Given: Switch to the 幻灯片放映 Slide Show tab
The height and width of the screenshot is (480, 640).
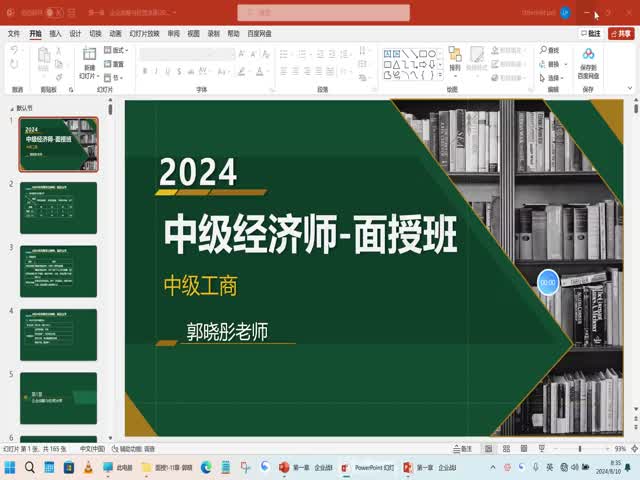Looking at the screenshot, I should pos(144,33).
